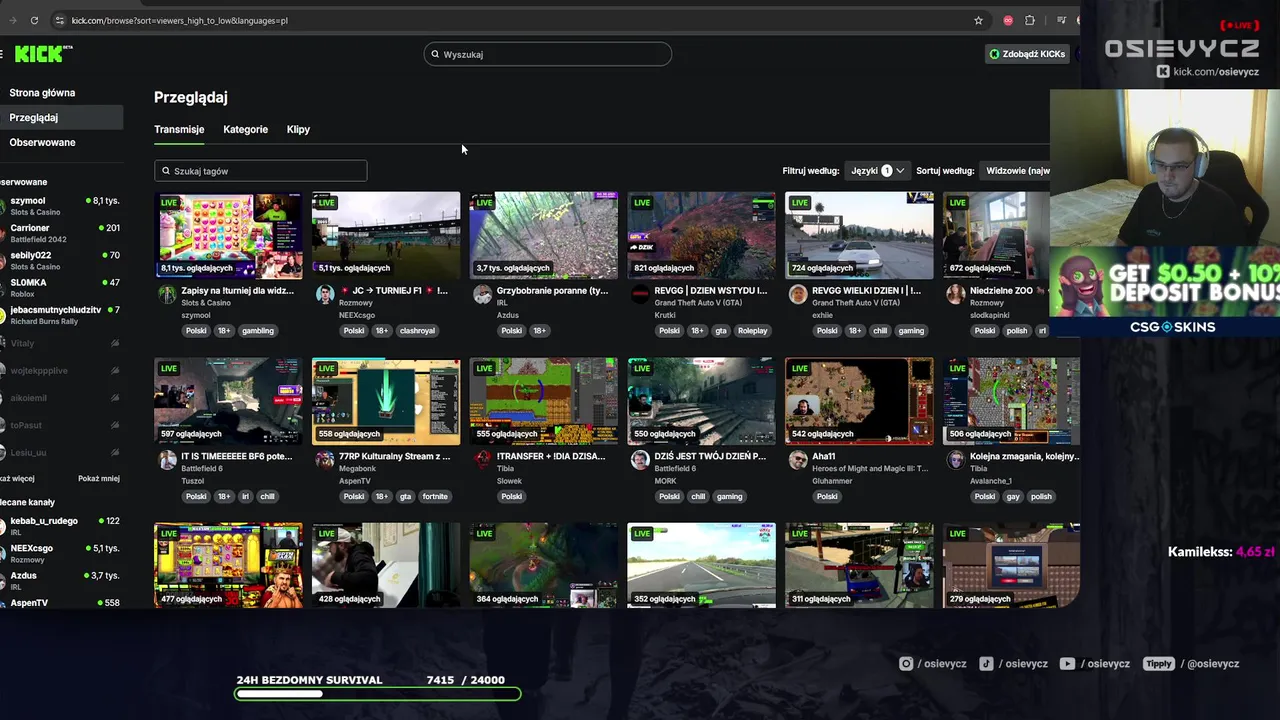The image size is (1280, 720).
Task: Click the site info icon in the address bar
Action: click(x=59, y=20)
